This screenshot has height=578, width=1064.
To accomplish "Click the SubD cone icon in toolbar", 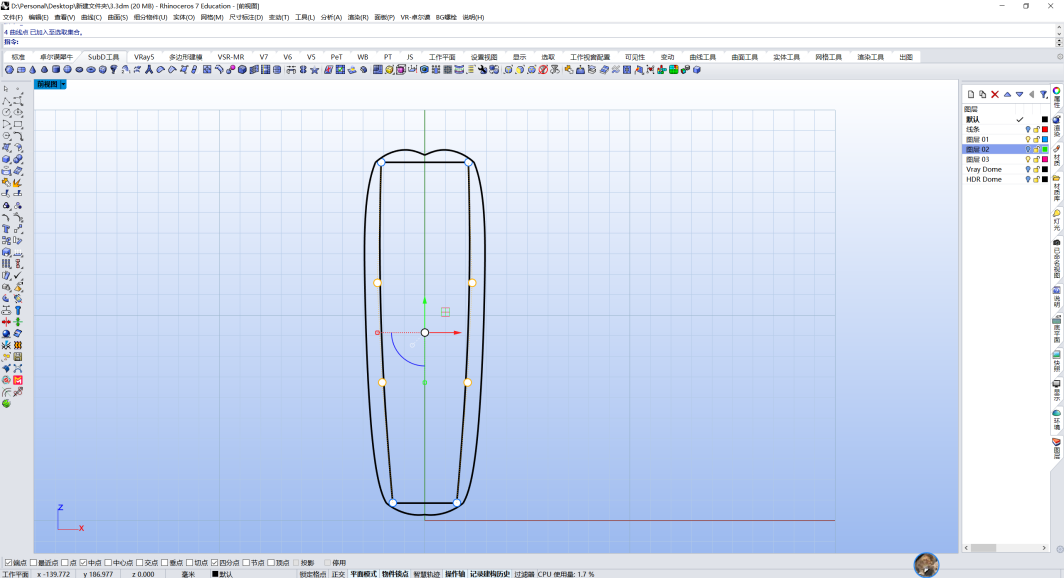I will tap(33, 70).
